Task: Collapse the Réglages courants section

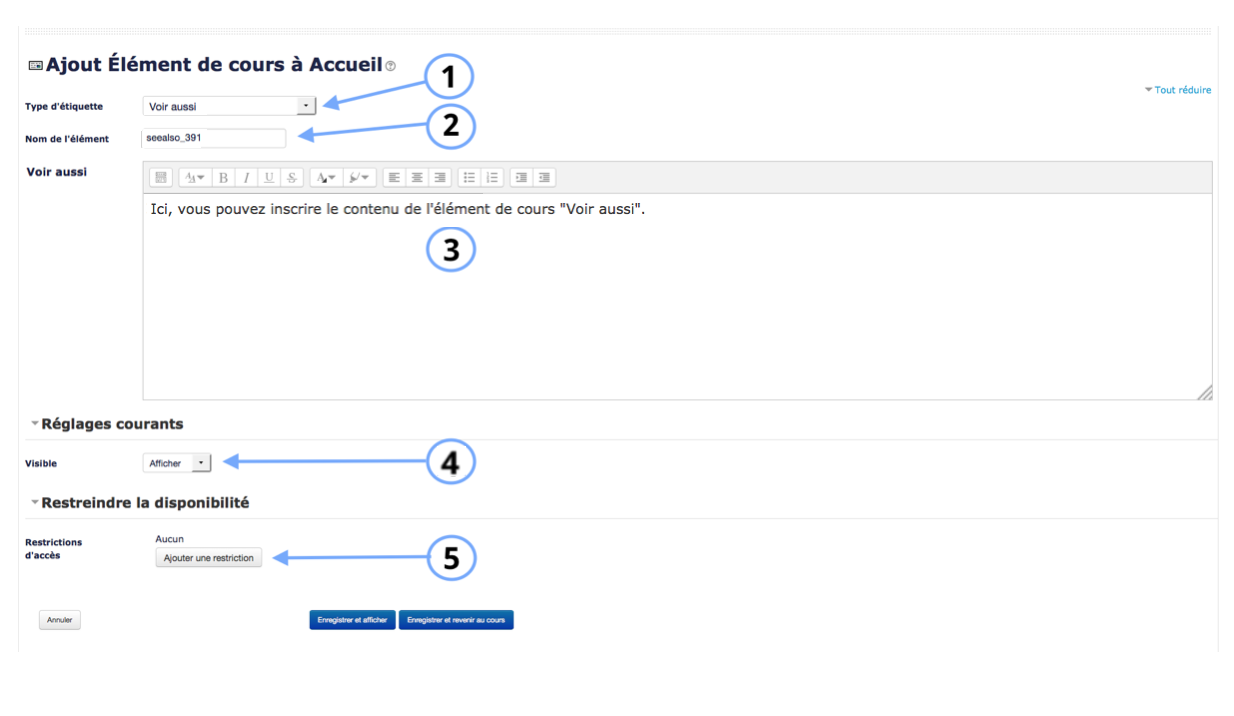Action: tap(107, 424)
